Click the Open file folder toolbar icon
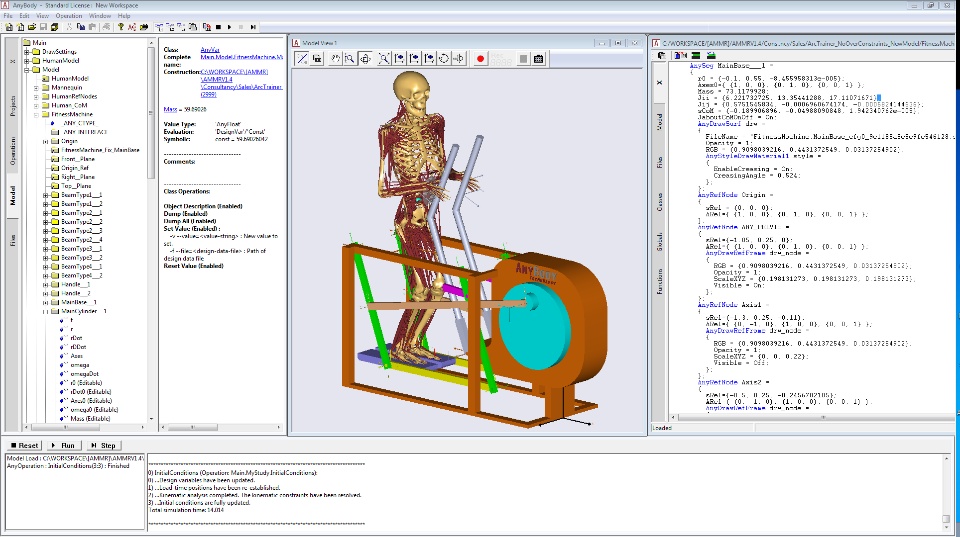The image size is (960, 537). [31, 27]
